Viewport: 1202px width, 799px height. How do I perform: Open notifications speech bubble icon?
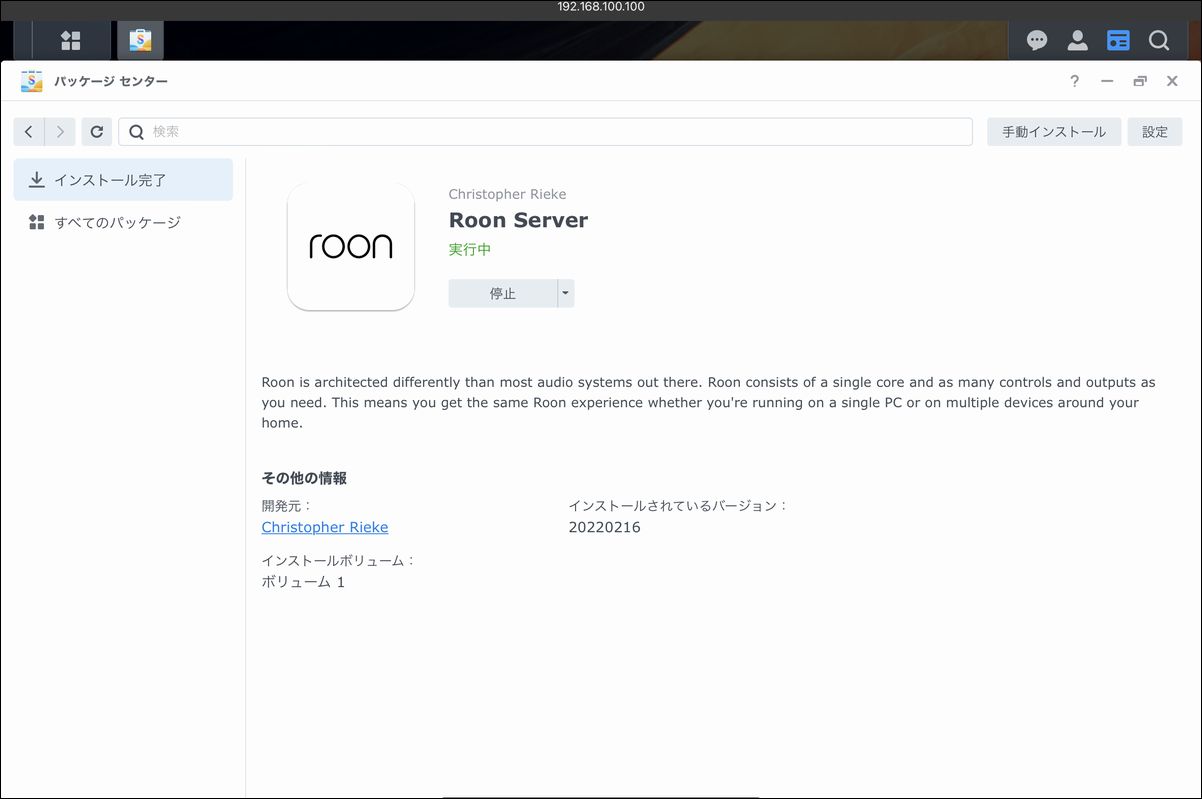(1037, 40)
